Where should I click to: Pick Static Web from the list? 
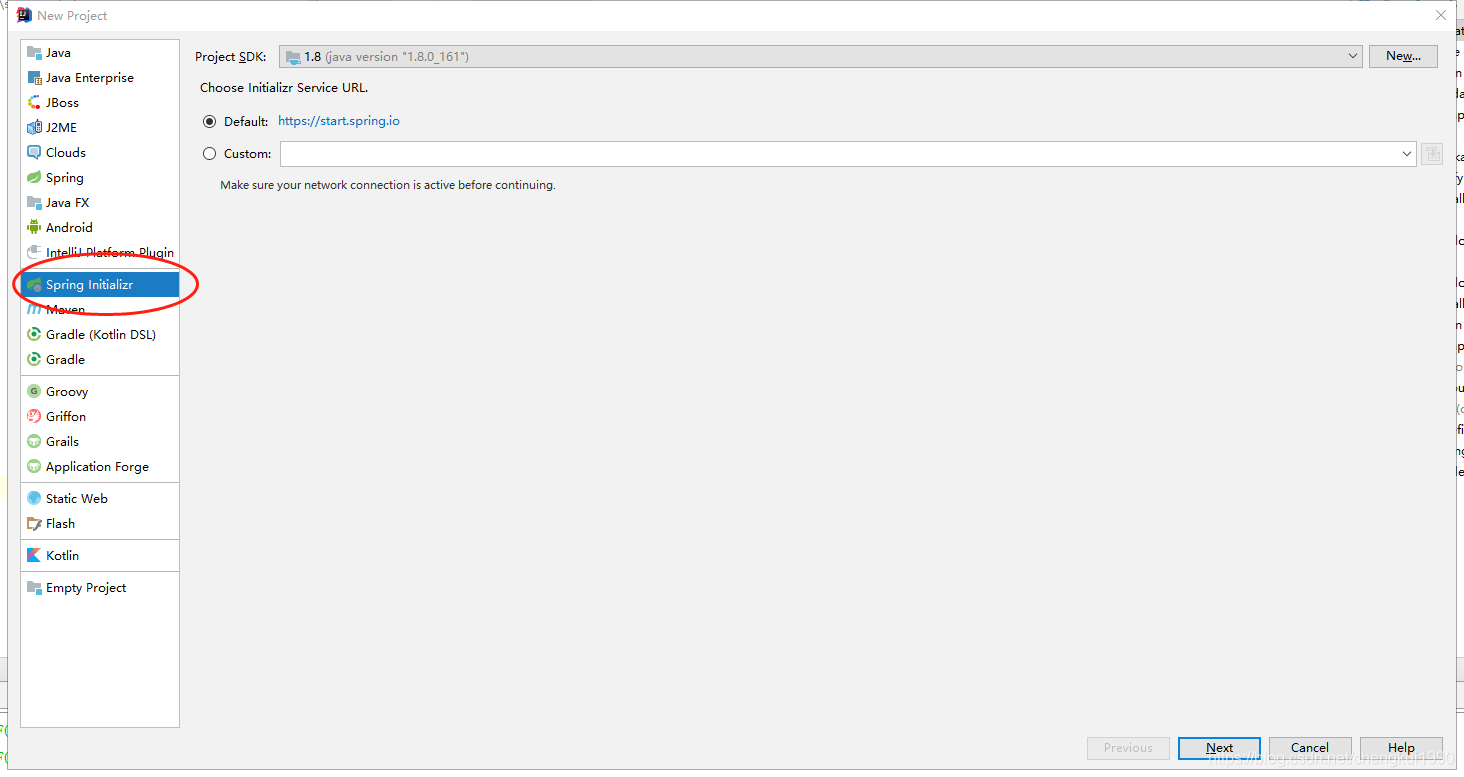[x=100, y=499]
